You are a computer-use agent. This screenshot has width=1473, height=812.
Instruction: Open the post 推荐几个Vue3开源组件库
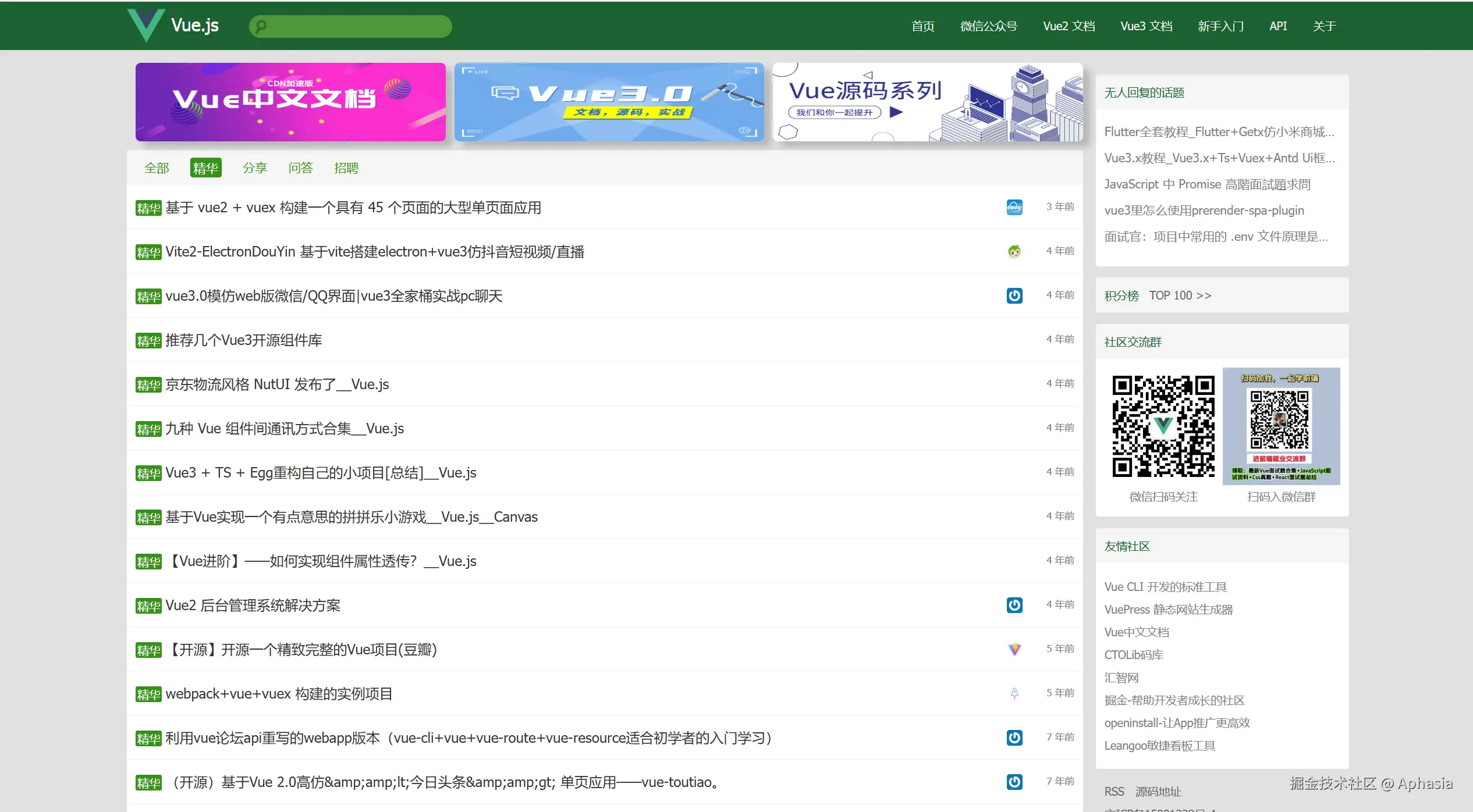(x=243, y=340)
